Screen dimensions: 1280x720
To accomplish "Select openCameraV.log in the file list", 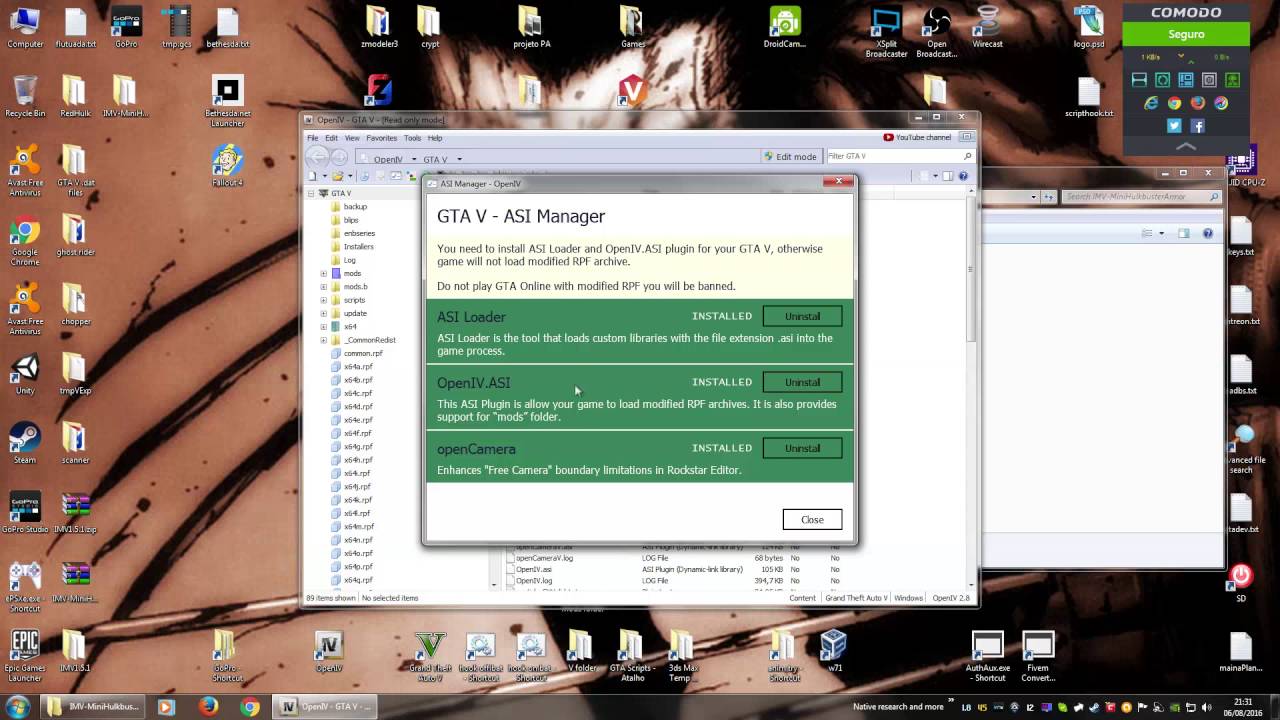I will coord(543,558).
